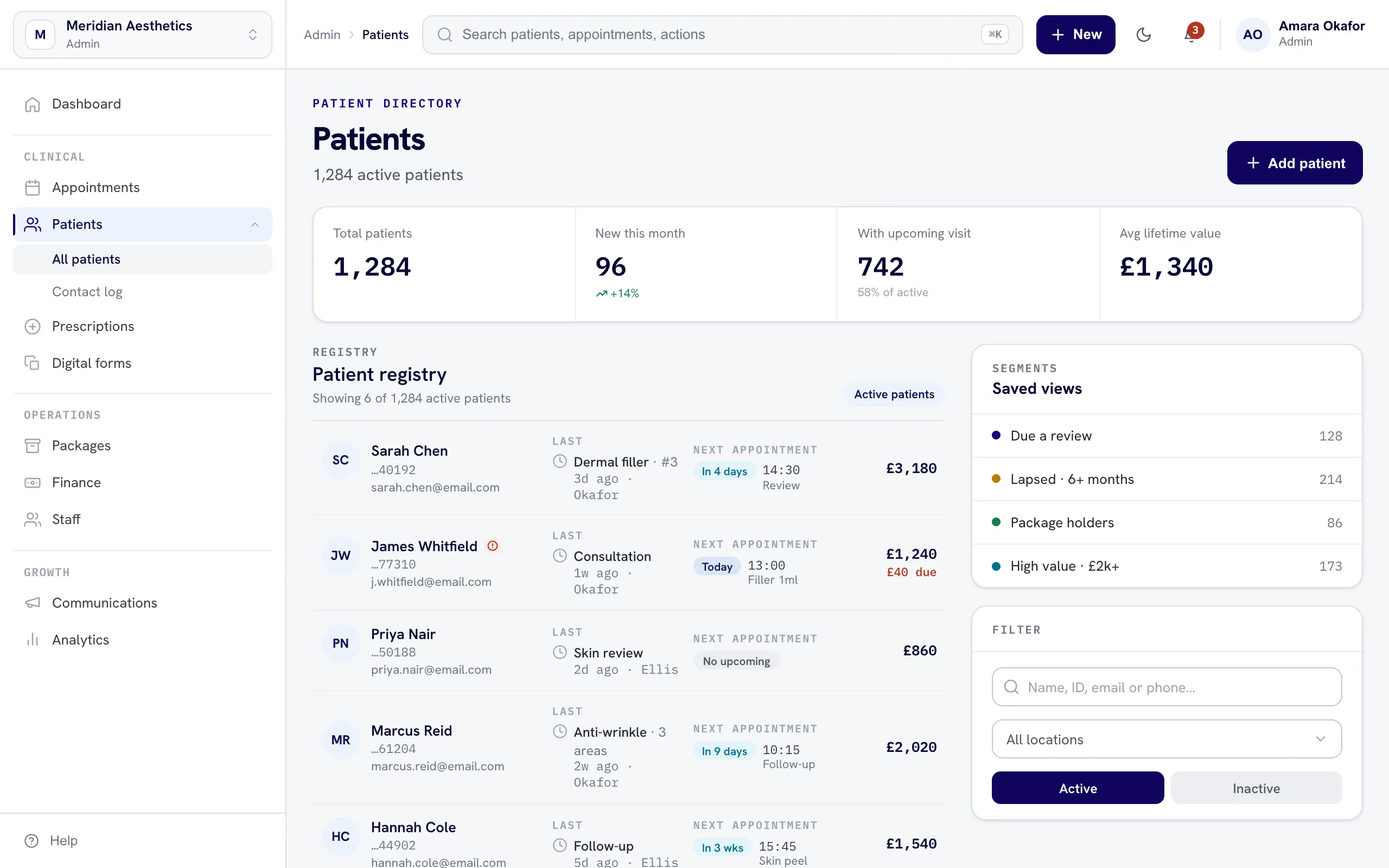The height and width of the screenshot is (868, 1389).
Task: Click the +14% new this month trend
Action: coord(617,293)
